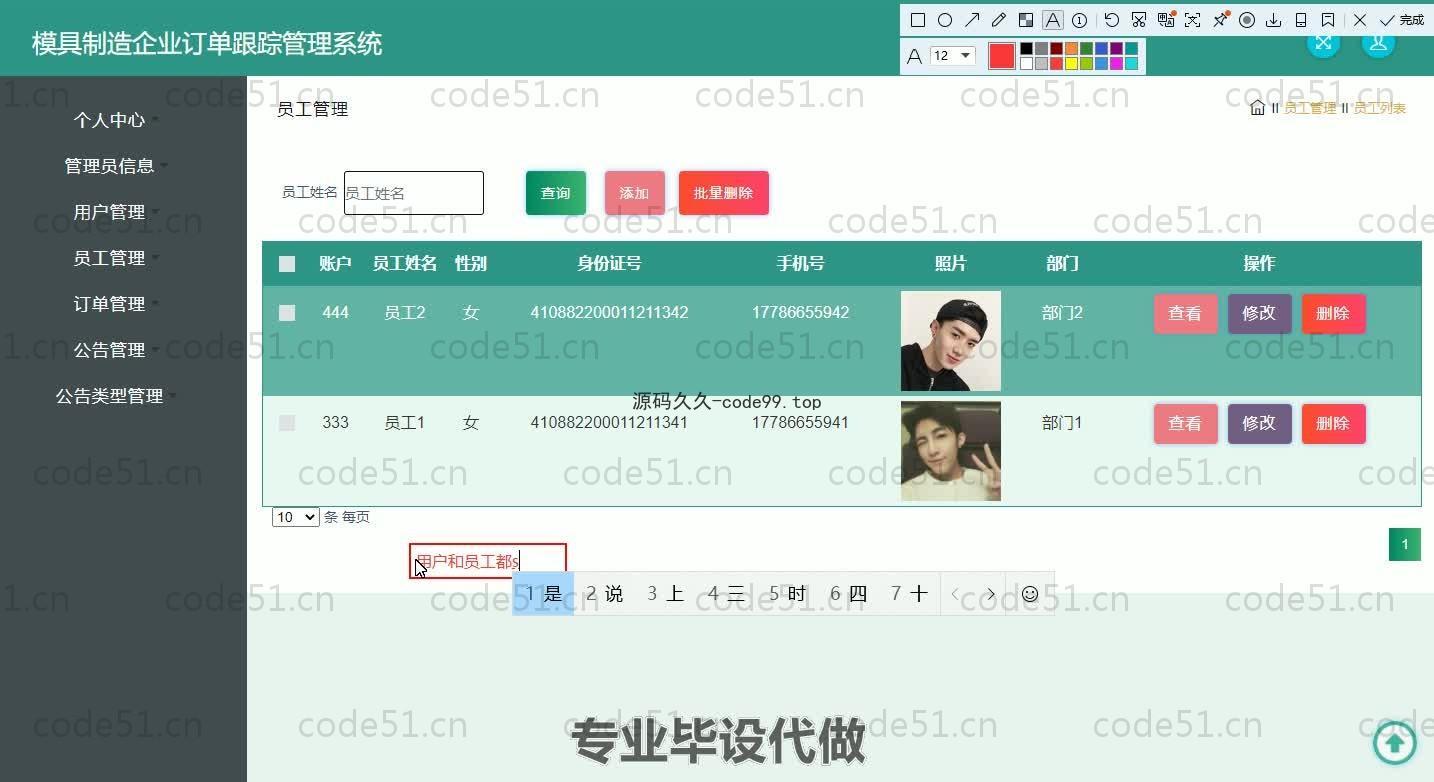Viewport: 1434px width, 782px height.
Task: Click the 查询 search button
Action: pos(555,193)
